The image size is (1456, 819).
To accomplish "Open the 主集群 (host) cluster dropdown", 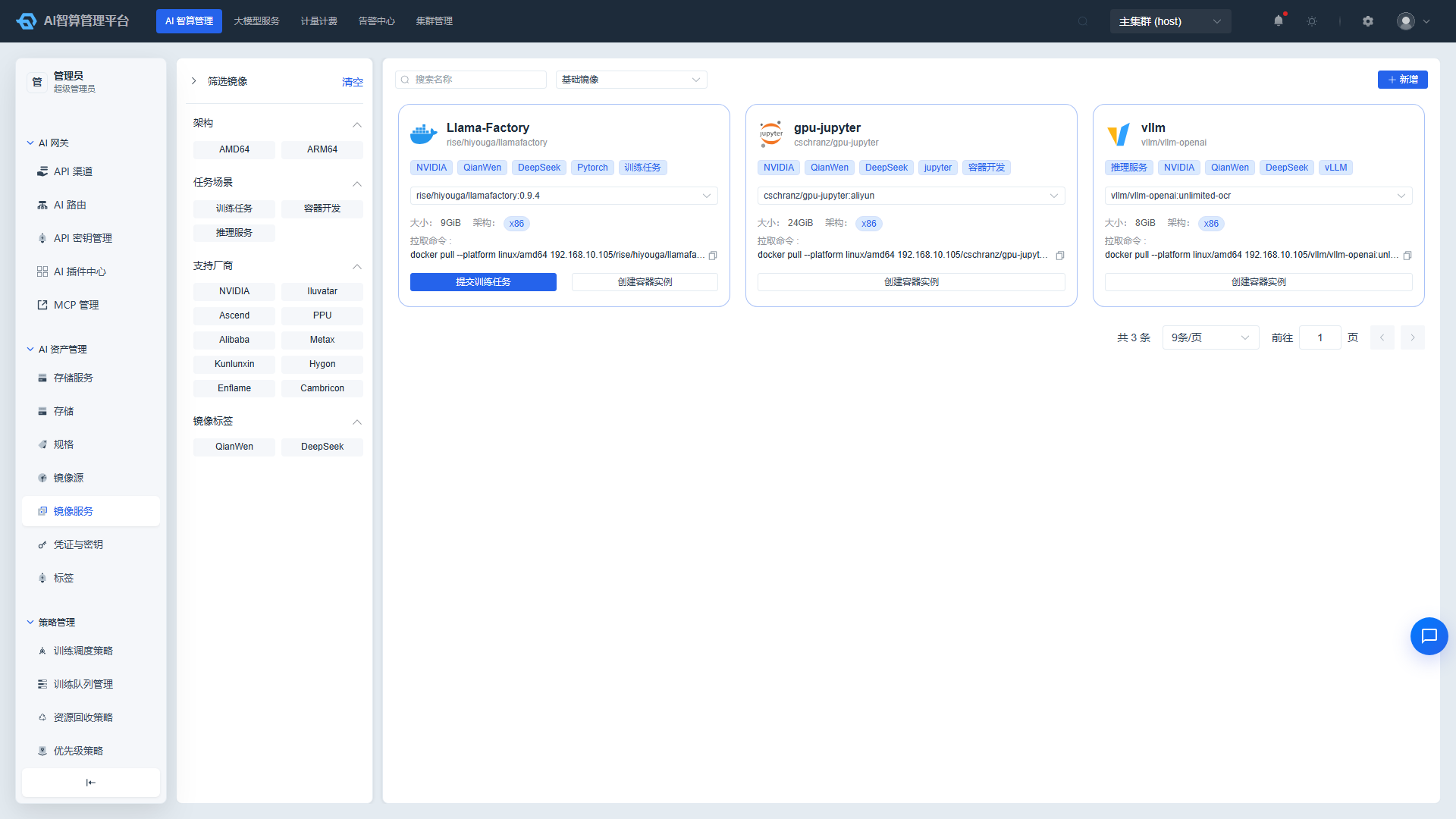I will [x=1170, y=21].
